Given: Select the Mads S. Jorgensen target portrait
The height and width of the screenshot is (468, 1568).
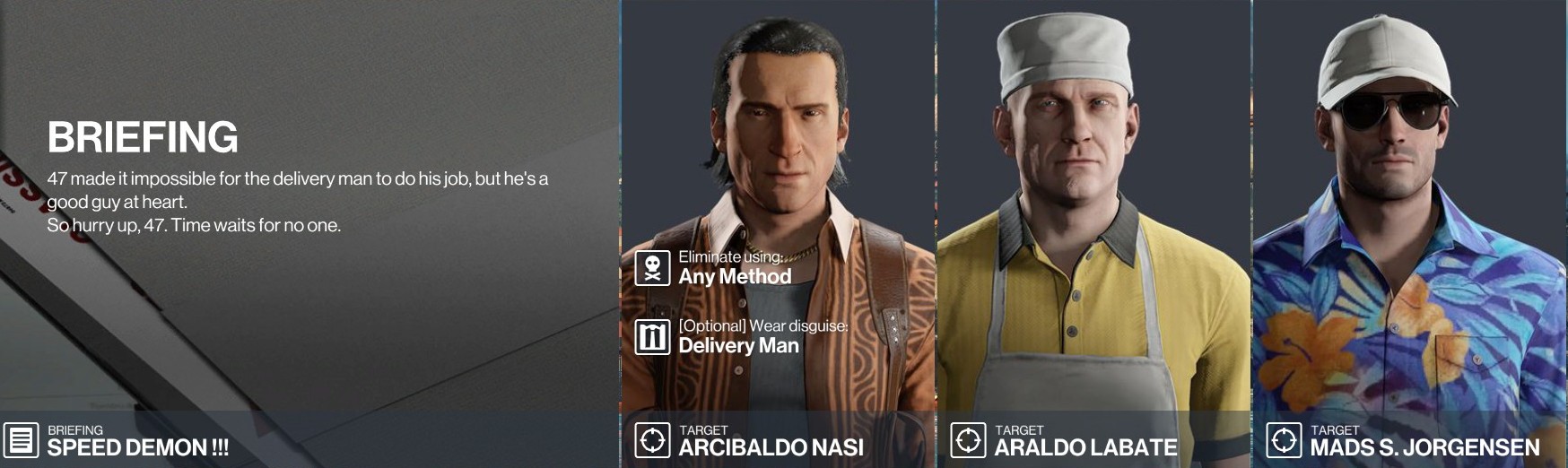Looking at the screenshot, I should (1410, 206).
